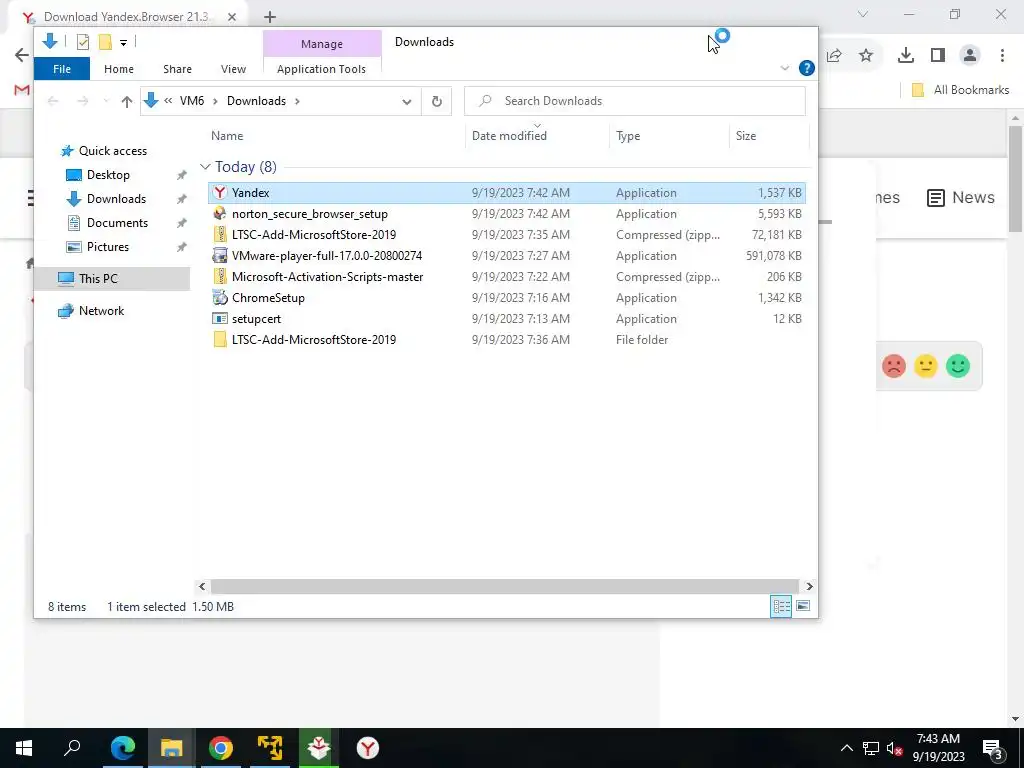Click the LTSC-Add-MicrosoftStore-2019 file folder icon
Image resolution: width=1024 pixels, height=768 pixels.
tap(220, 340)
